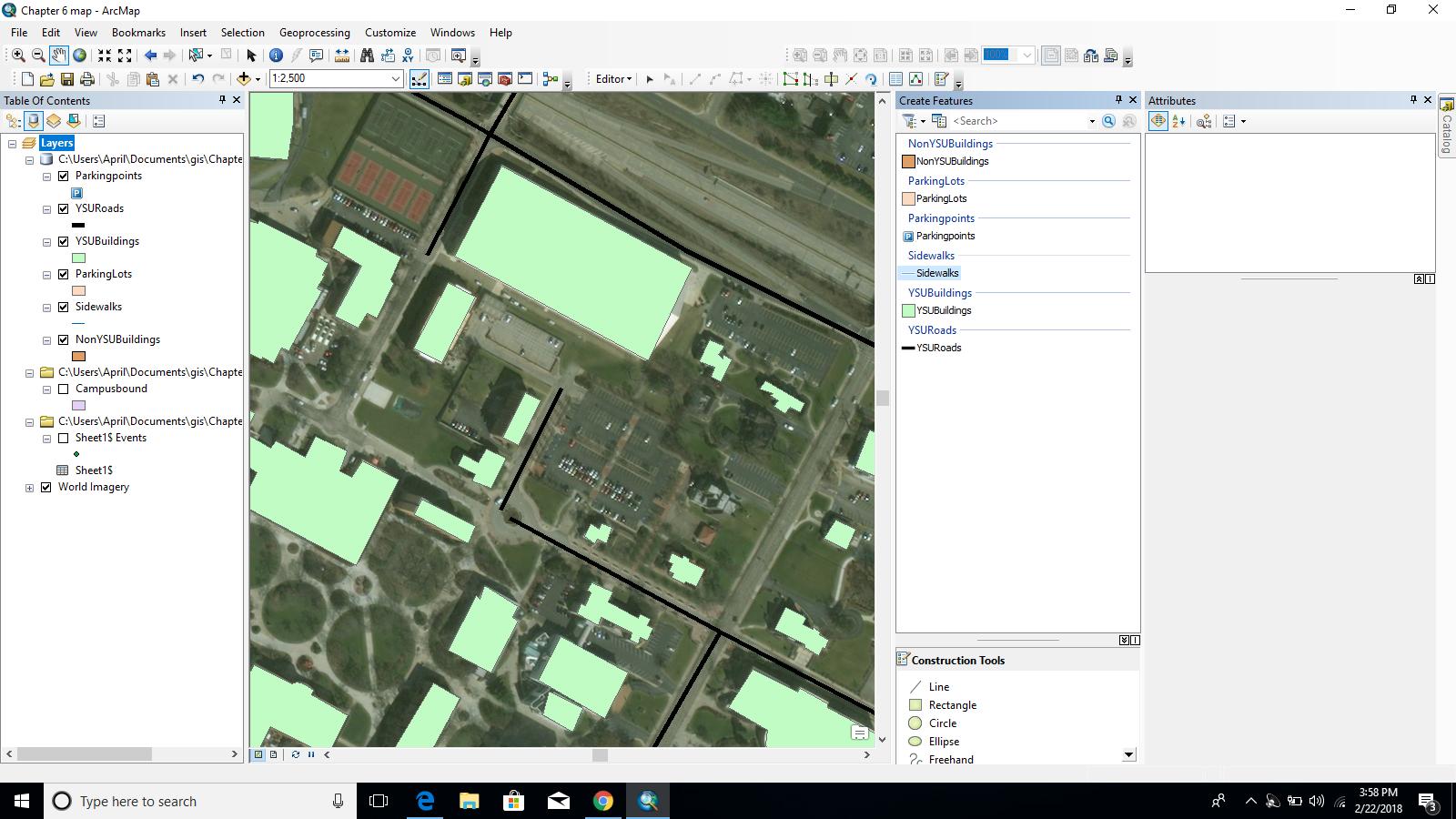The height and width of the screenshot is (819, 1456).
Task: Turn off World Imagery basemap
Action: coord(46,488)
